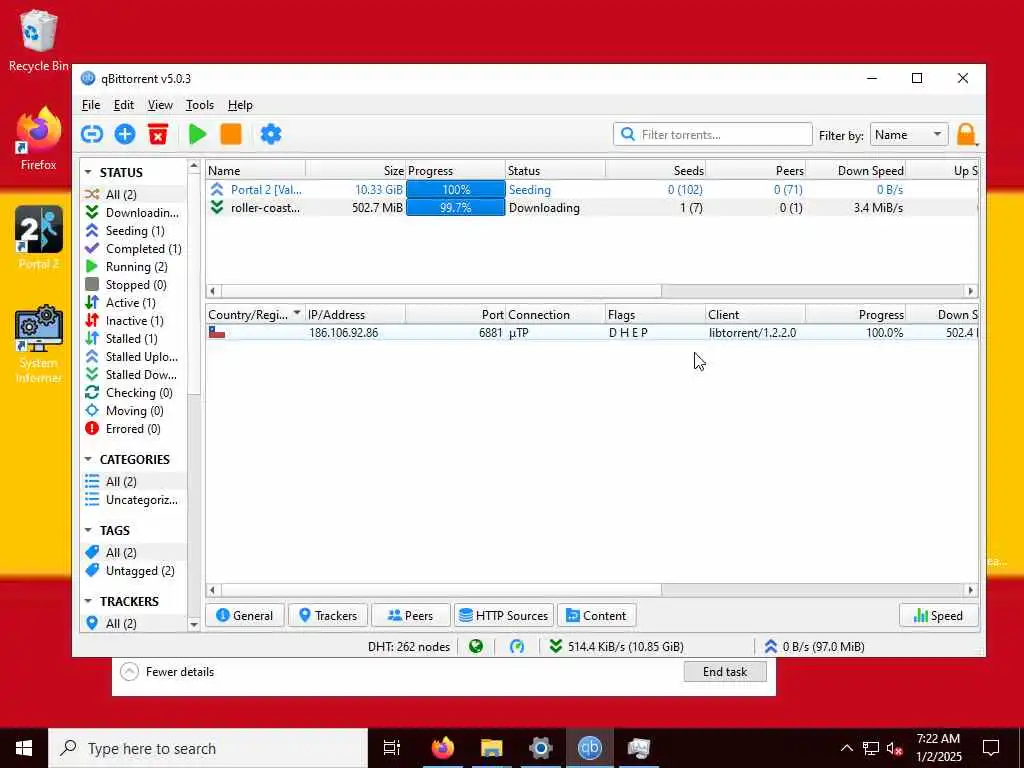Open the Edit menu
This screenshot has height=768, width=1024.
[x=123, y=105]
